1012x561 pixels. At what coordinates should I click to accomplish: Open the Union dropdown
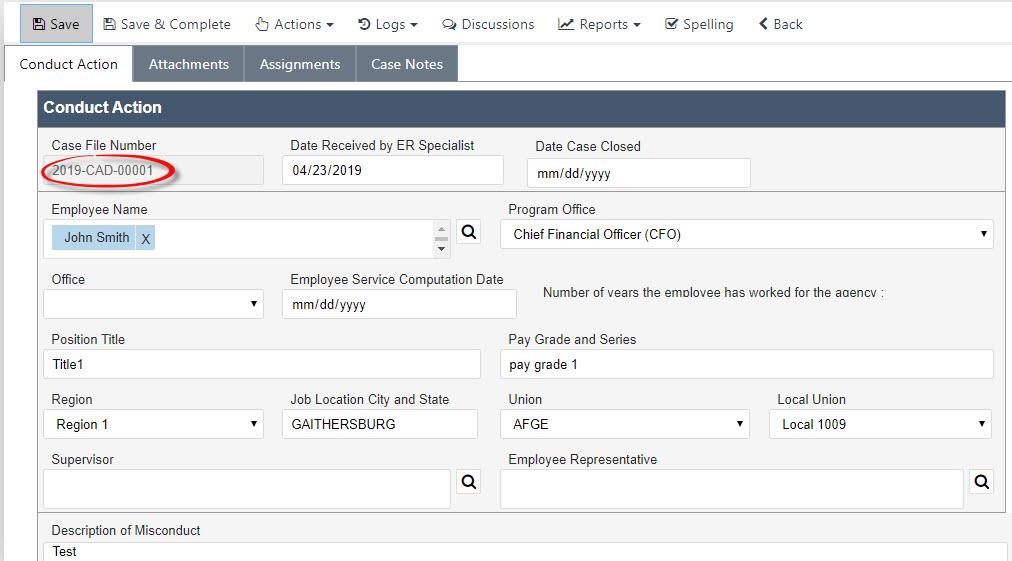point(625,424)
